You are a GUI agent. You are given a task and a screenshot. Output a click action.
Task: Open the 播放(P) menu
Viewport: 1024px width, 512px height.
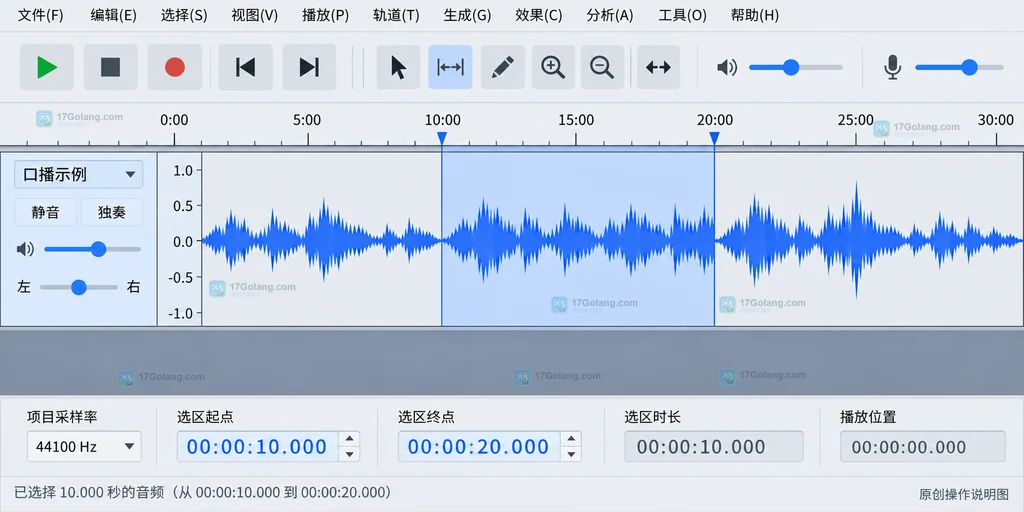point(325,16)
